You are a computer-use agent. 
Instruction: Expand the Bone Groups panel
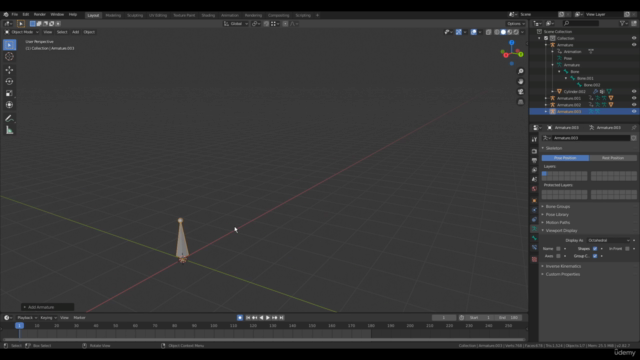click(557, 207)
